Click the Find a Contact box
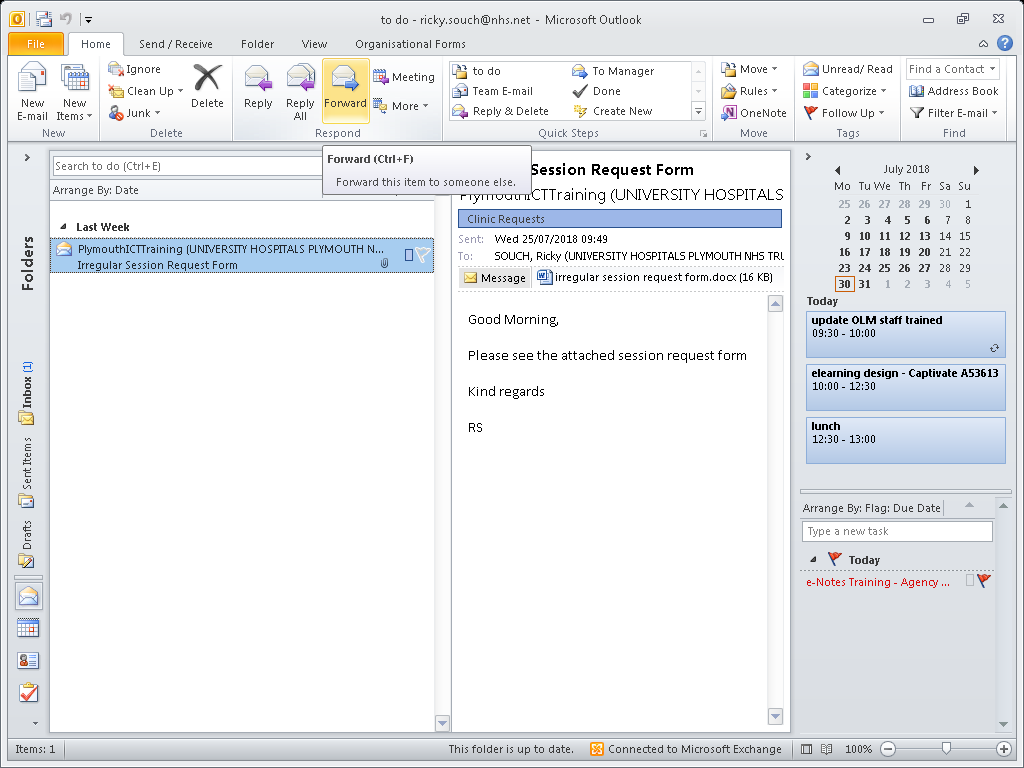Viewport: 1024px width, 768px height. coord(952,69)
